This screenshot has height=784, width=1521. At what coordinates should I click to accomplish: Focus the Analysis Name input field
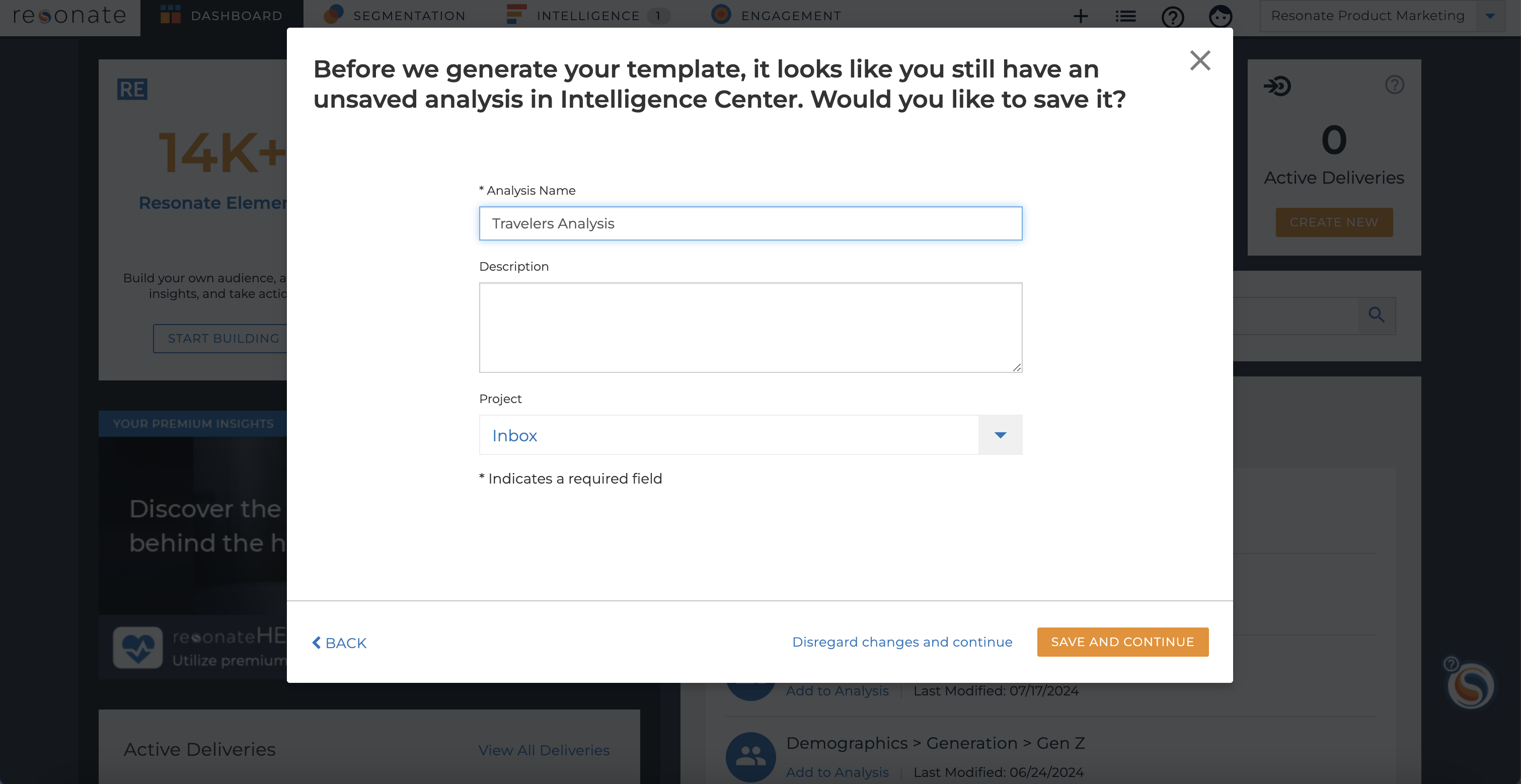click(750, 223)
